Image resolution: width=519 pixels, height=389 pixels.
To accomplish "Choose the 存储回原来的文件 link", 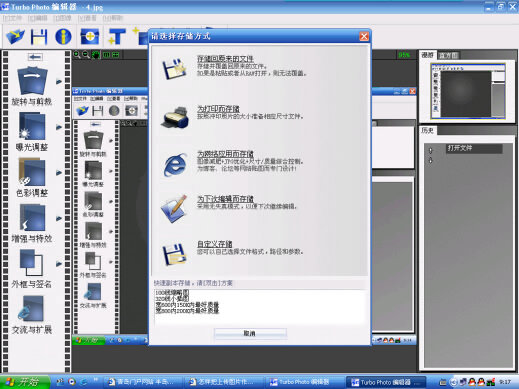I will (x=225, y=59).
